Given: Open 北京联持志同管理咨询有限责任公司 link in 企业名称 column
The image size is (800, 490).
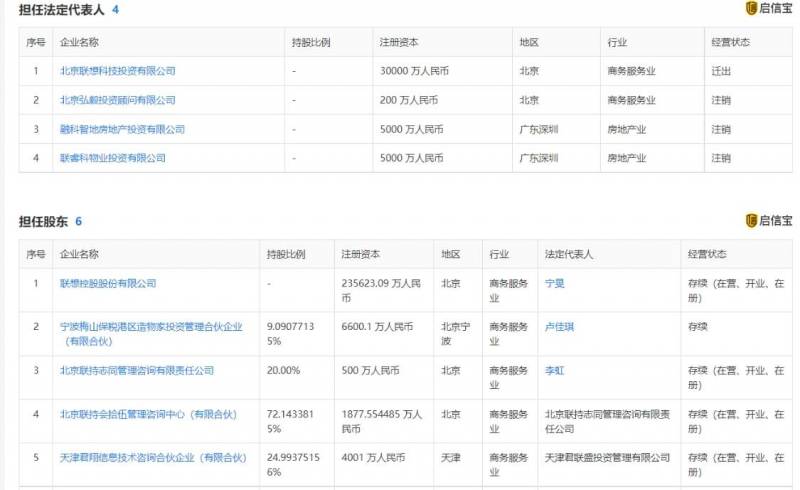Looking at the screenshot, I should click(137, 371).
